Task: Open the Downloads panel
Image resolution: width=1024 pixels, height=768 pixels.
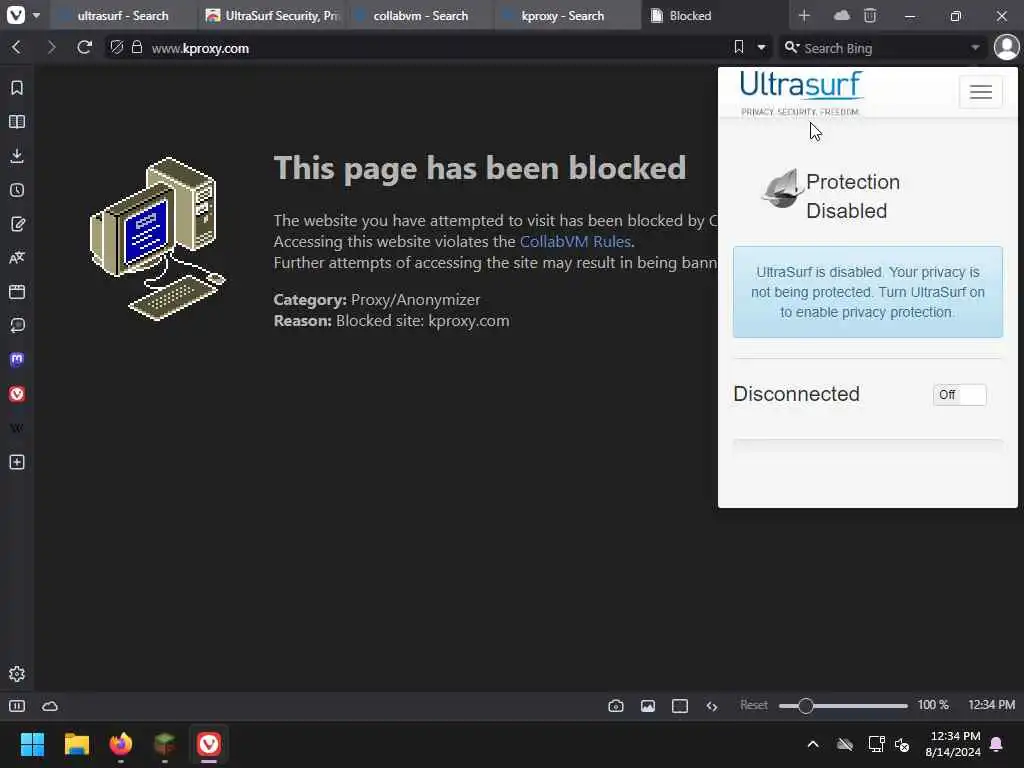Action: 17,156
